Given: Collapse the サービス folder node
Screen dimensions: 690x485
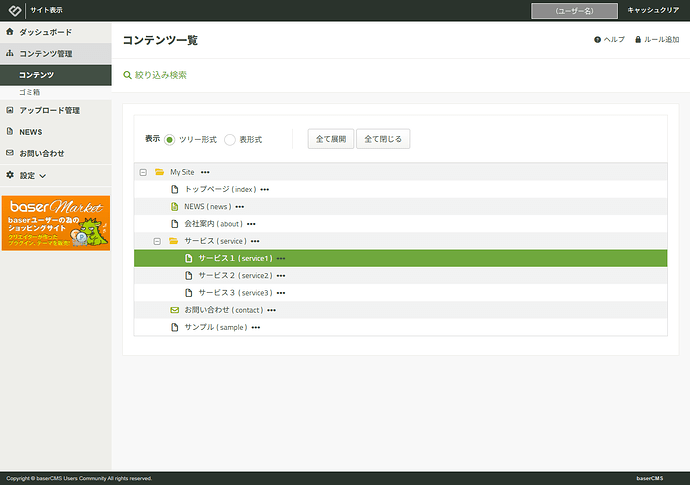Looking at the screenshot, I should tap(157, 241).
